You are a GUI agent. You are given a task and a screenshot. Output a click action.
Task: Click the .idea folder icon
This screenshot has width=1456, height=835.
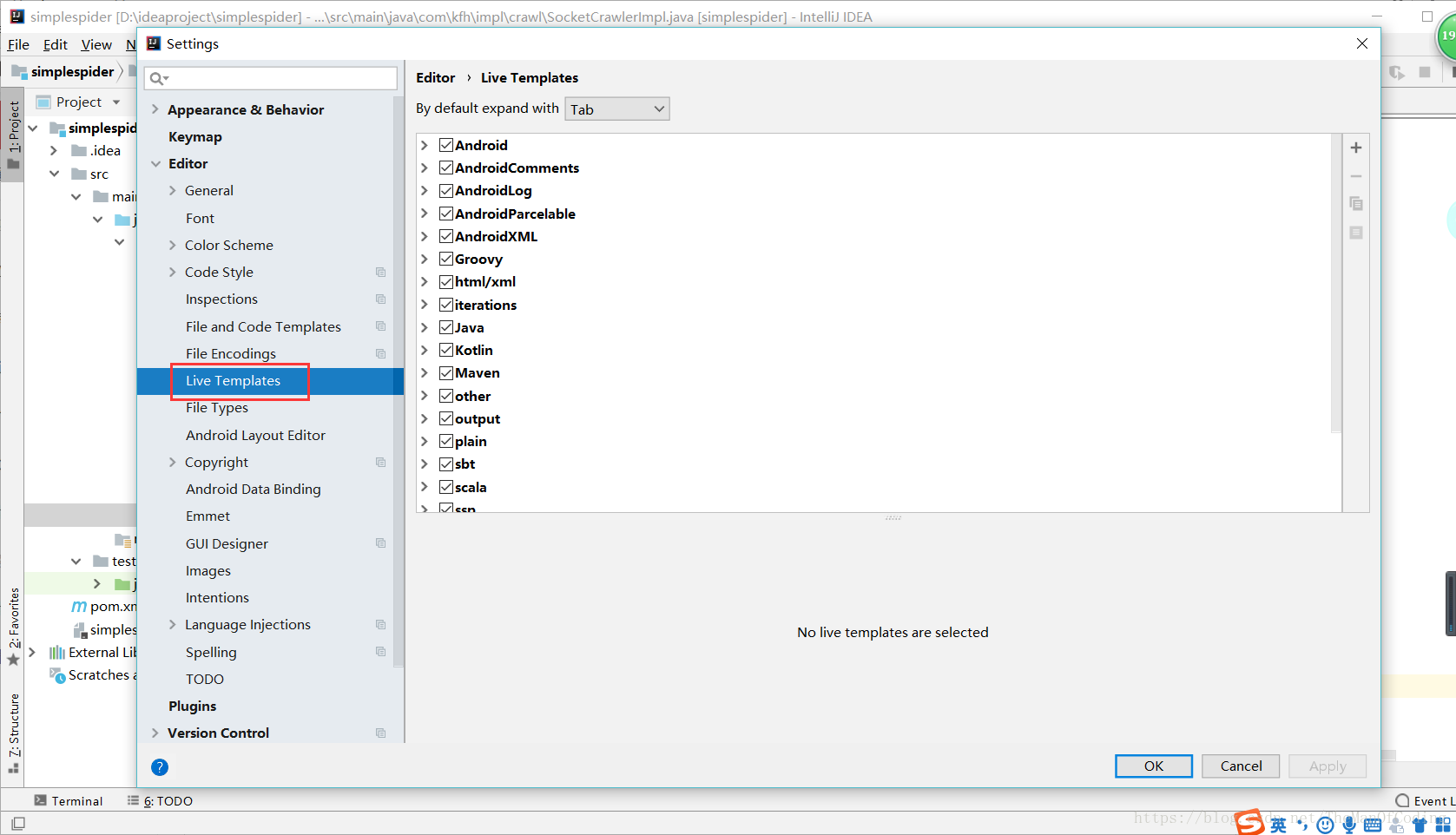tap(79, 151)
